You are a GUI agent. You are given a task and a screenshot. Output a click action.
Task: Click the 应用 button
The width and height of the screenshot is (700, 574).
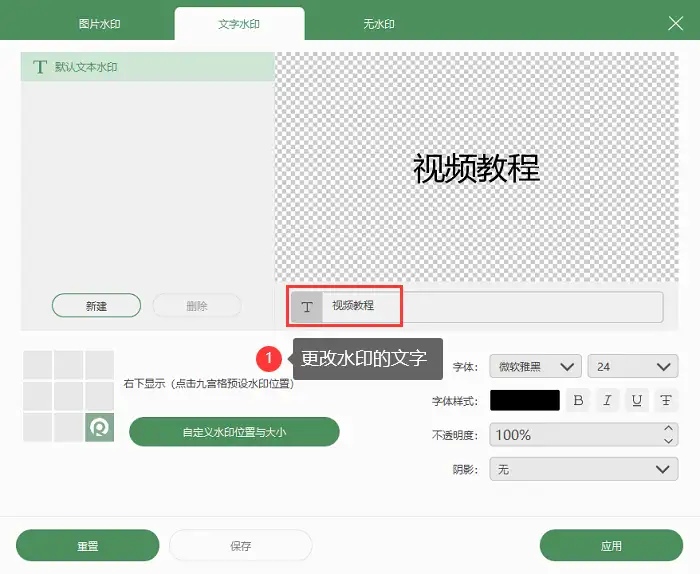[611, 545]
